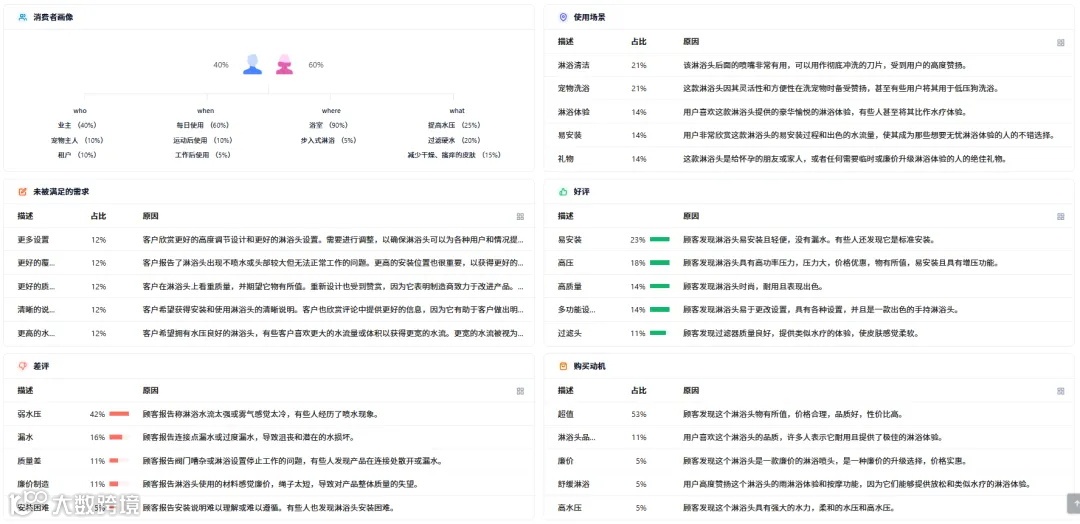The width and height of the screenshot is (1080, 524).
Task: Open the grid icon in 好评 table header
Action: [1061, 217]
